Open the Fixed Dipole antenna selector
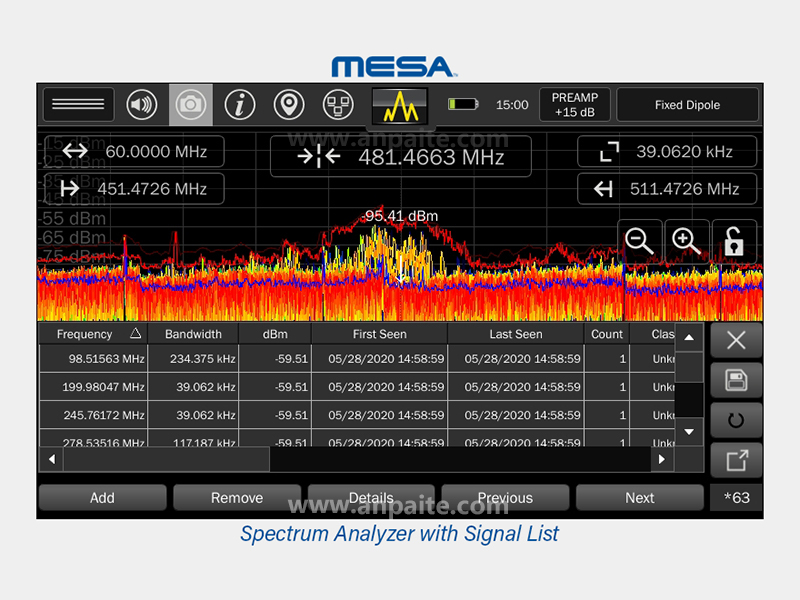 pos(687,105)
